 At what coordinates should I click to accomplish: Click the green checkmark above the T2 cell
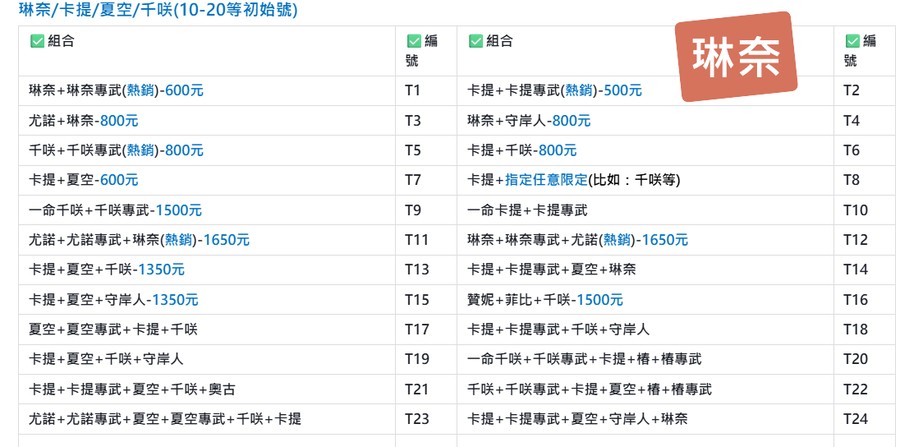[852, 42]
